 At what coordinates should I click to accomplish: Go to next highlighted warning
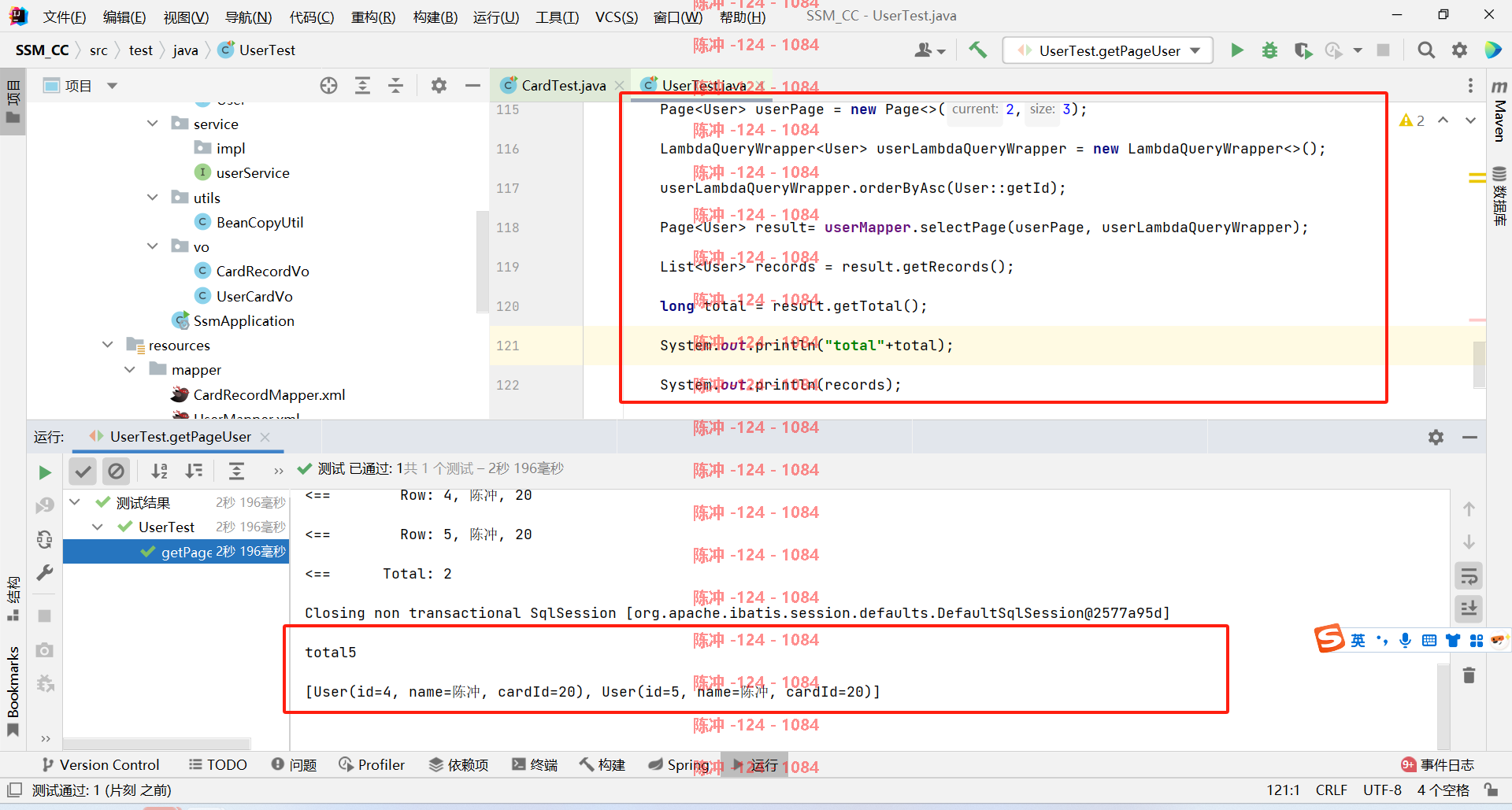pyautogui.click(x=1470, y=120)
